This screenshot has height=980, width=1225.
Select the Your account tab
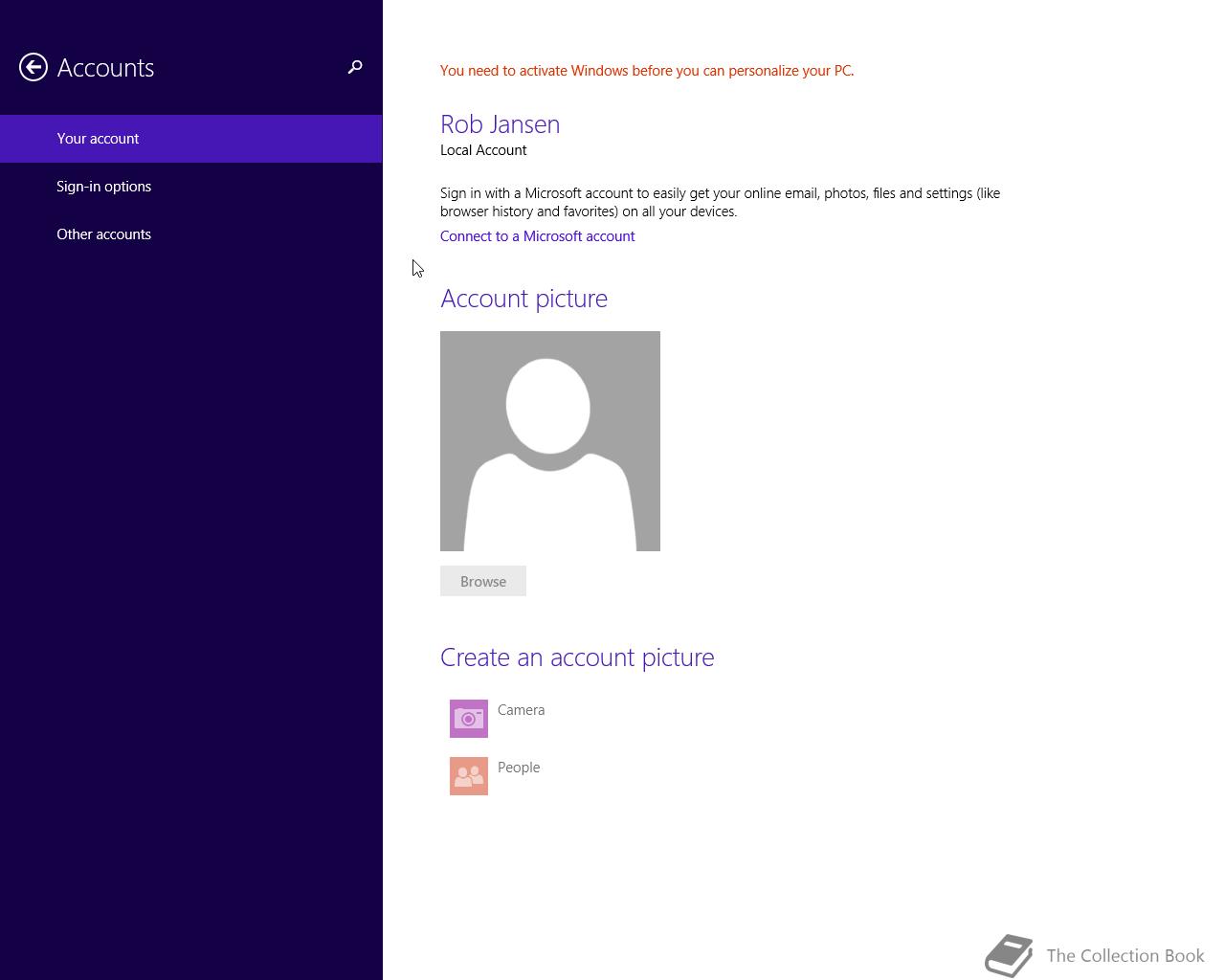[x=191, y=139]
